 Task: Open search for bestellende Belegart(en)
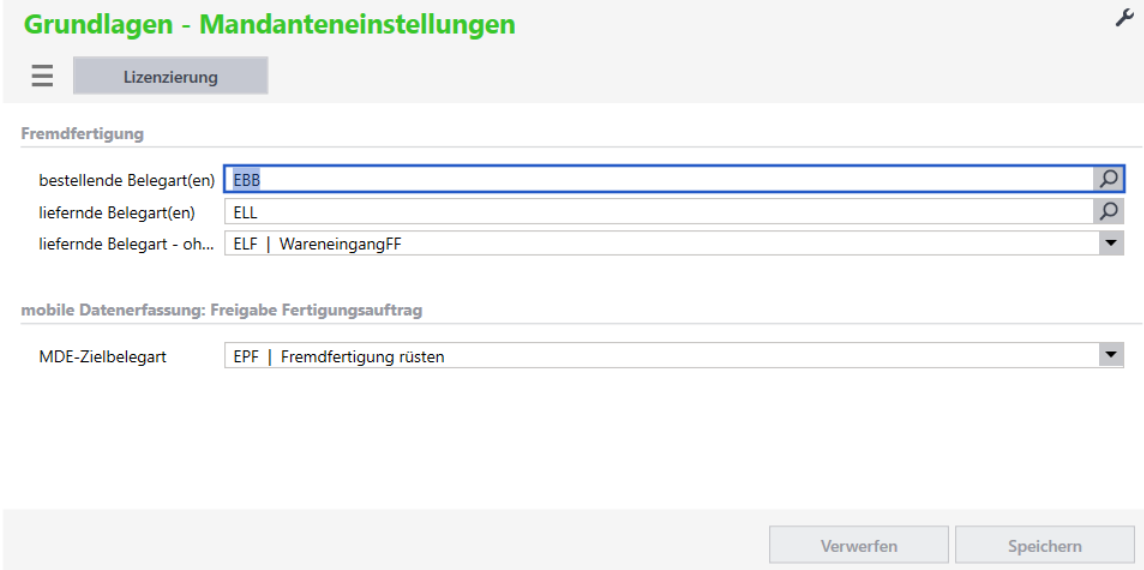point(1109,179)
